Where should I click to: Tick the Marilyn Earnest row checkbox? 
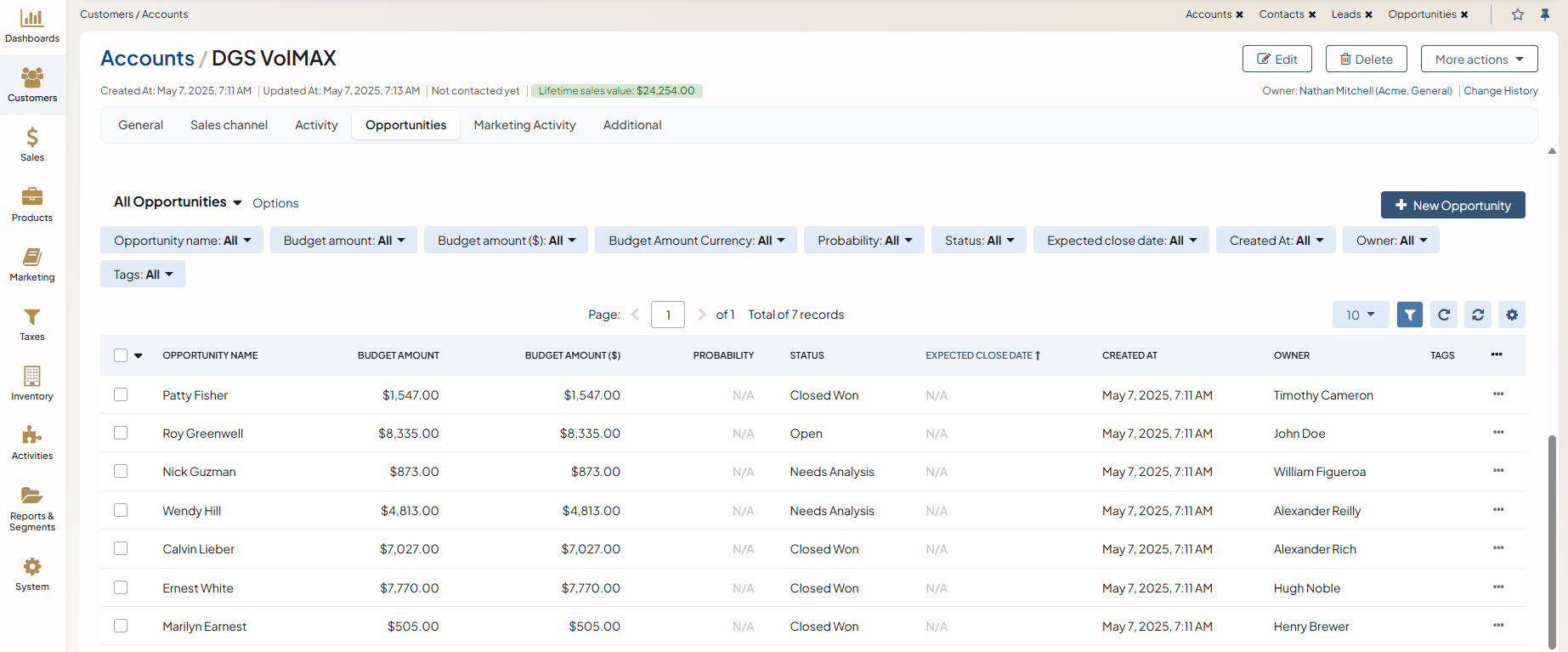pos(121,626)
